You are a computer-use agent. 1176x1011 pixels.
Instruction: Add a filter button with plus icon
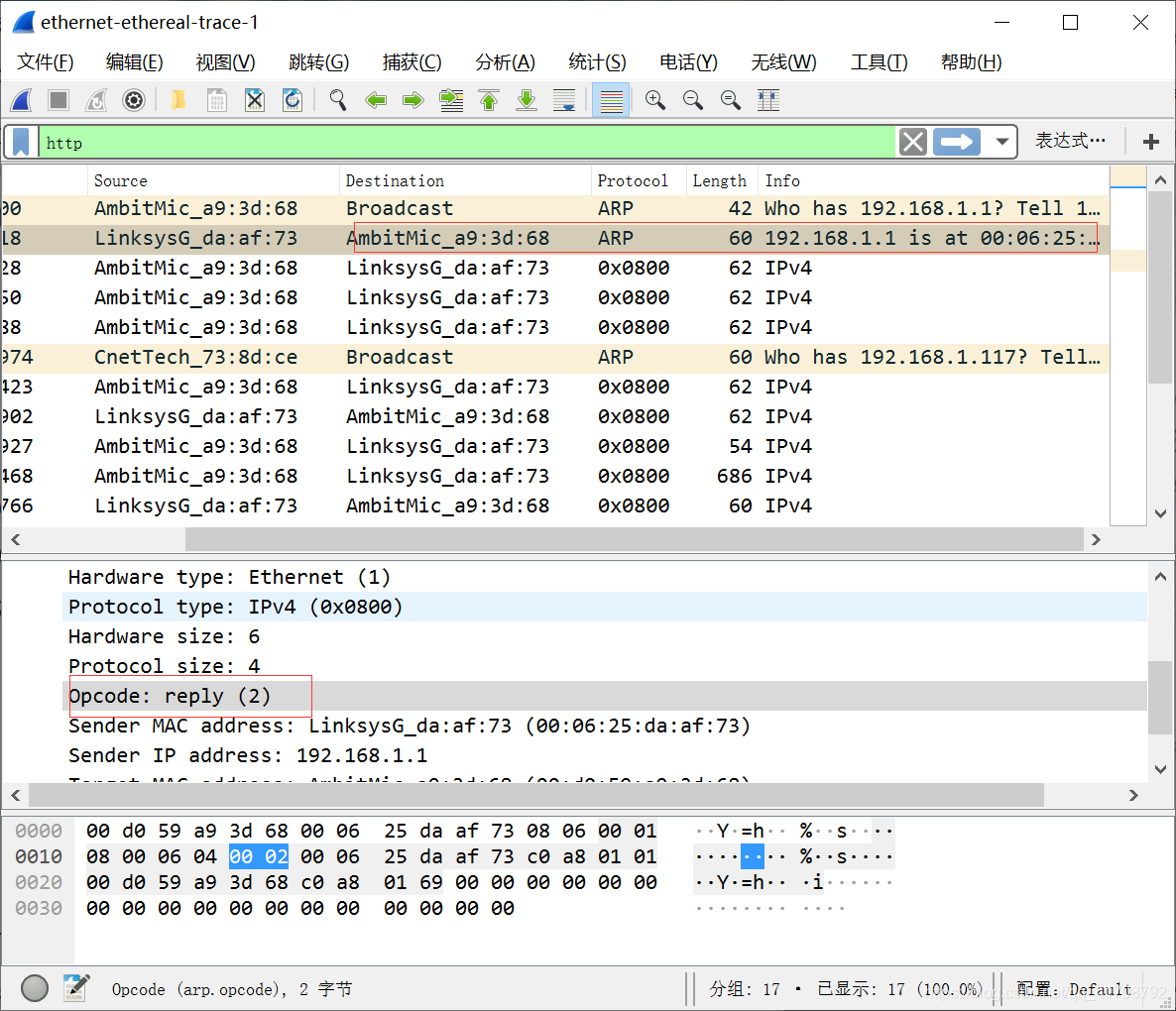[x=1150, y=142]
